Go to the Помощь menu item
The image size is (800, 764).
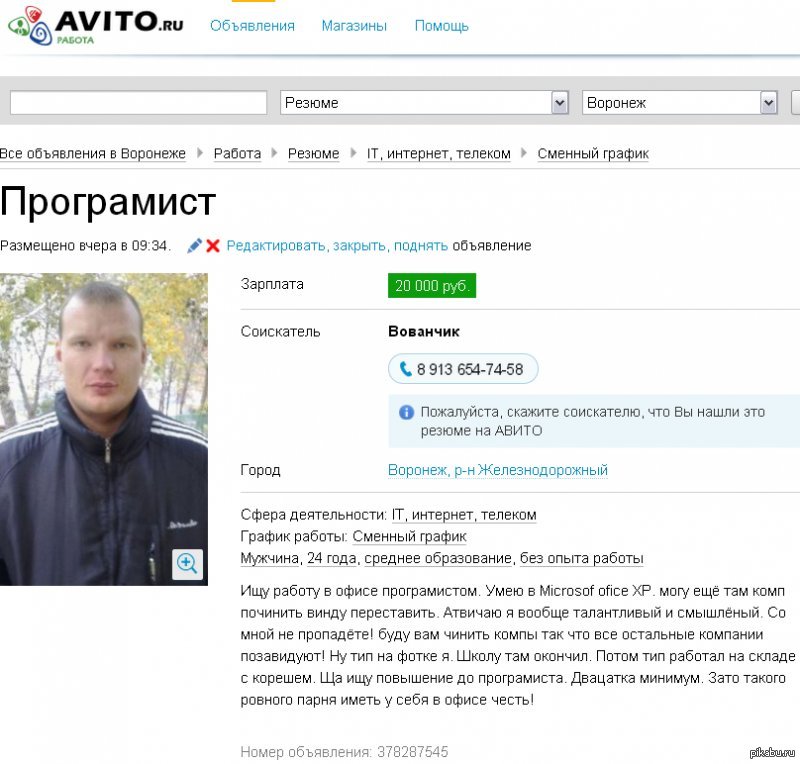pyautogui.click(x=441, y=26)
